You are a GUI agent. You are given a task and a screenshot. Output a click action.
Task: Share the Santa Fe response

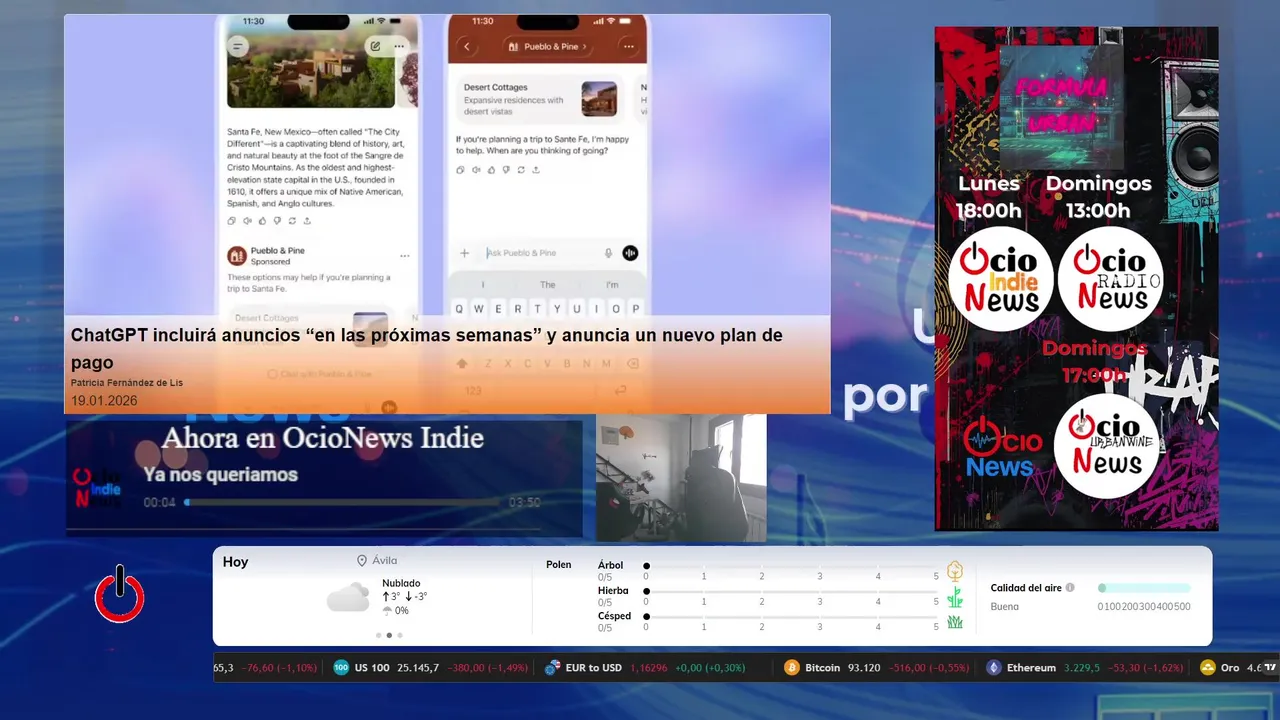coord(307,221)
